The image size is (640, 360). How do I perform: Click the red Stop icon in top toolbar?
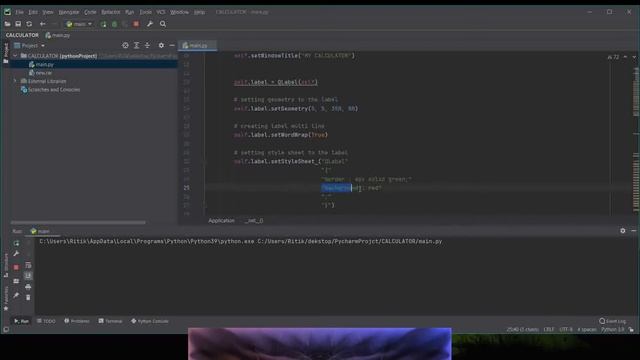coord(136,24)
